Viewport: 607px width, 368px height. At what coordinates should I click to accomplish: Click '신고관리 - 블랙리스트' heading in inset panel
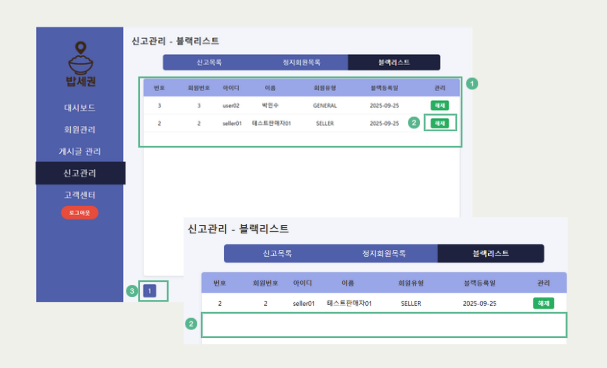coord(238,229)
